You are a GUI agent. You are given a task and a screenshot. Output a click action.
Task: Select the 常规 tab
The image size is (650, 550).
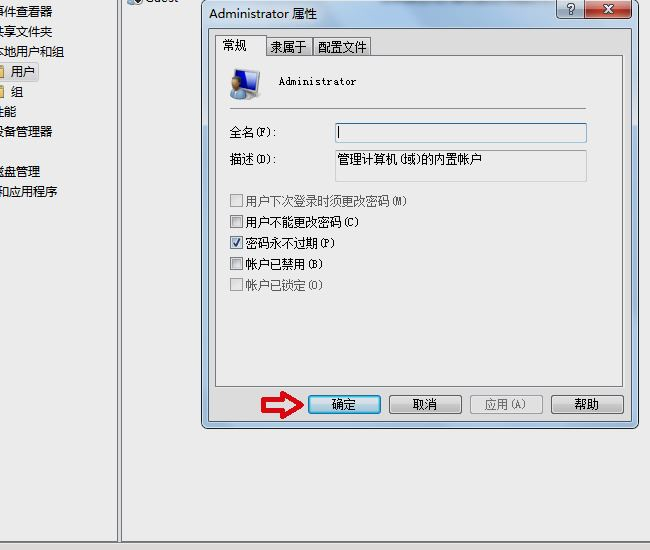point(235,45)
